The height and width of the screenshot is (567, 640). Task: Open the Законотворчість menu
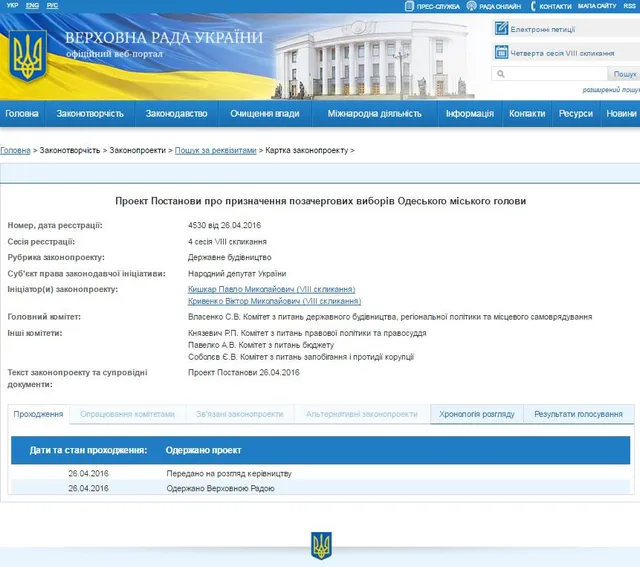[x=90, y=114]
